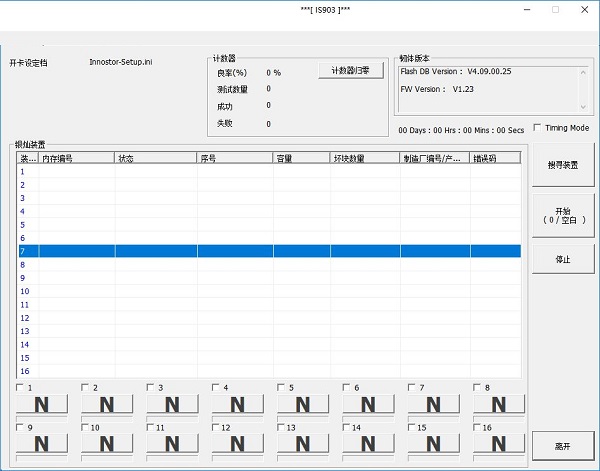Click the 离开 exit button

click(563, 446)
